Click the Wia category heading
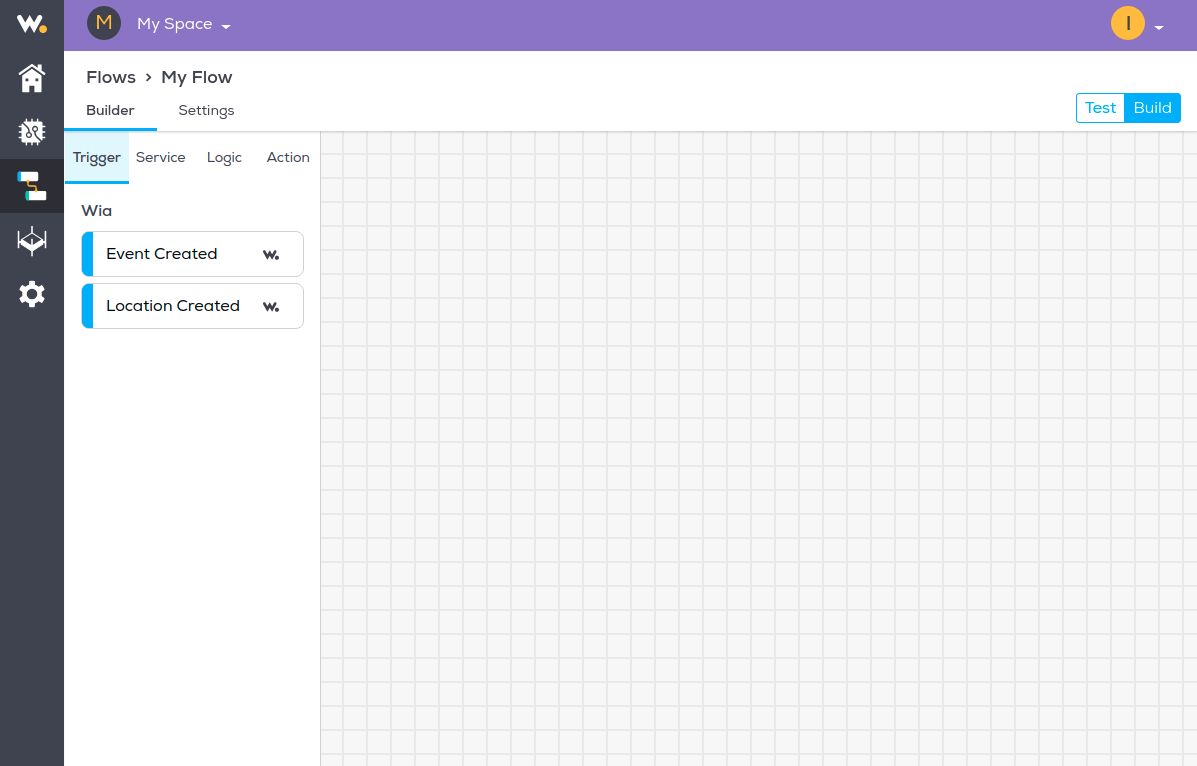Image resolution: width=1197 pixels, height=766 pixels. [97, 211]
